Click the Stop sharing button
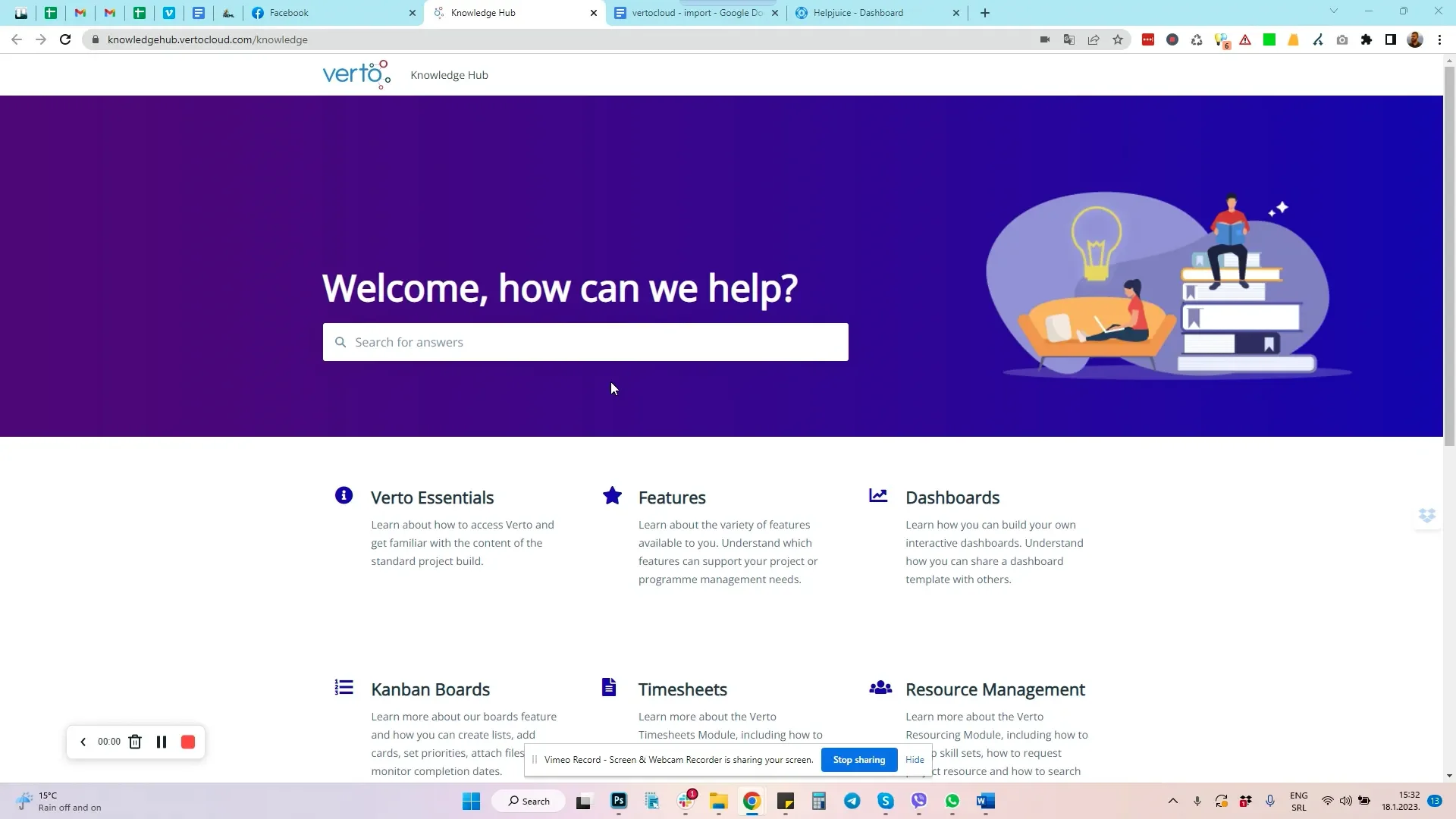The height and width of the screenshot is (819, 1456). (858, 759)
